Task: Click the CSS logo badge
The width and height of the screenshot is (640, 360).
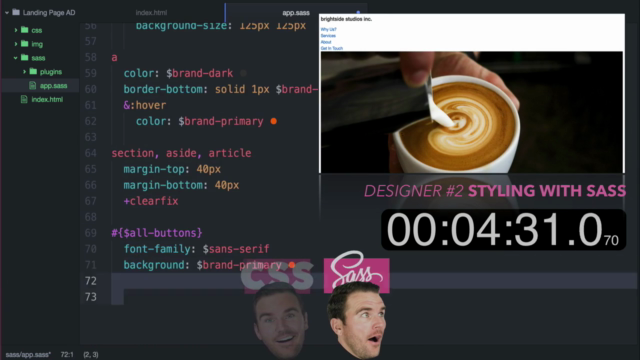Action: tap(277, 276)
